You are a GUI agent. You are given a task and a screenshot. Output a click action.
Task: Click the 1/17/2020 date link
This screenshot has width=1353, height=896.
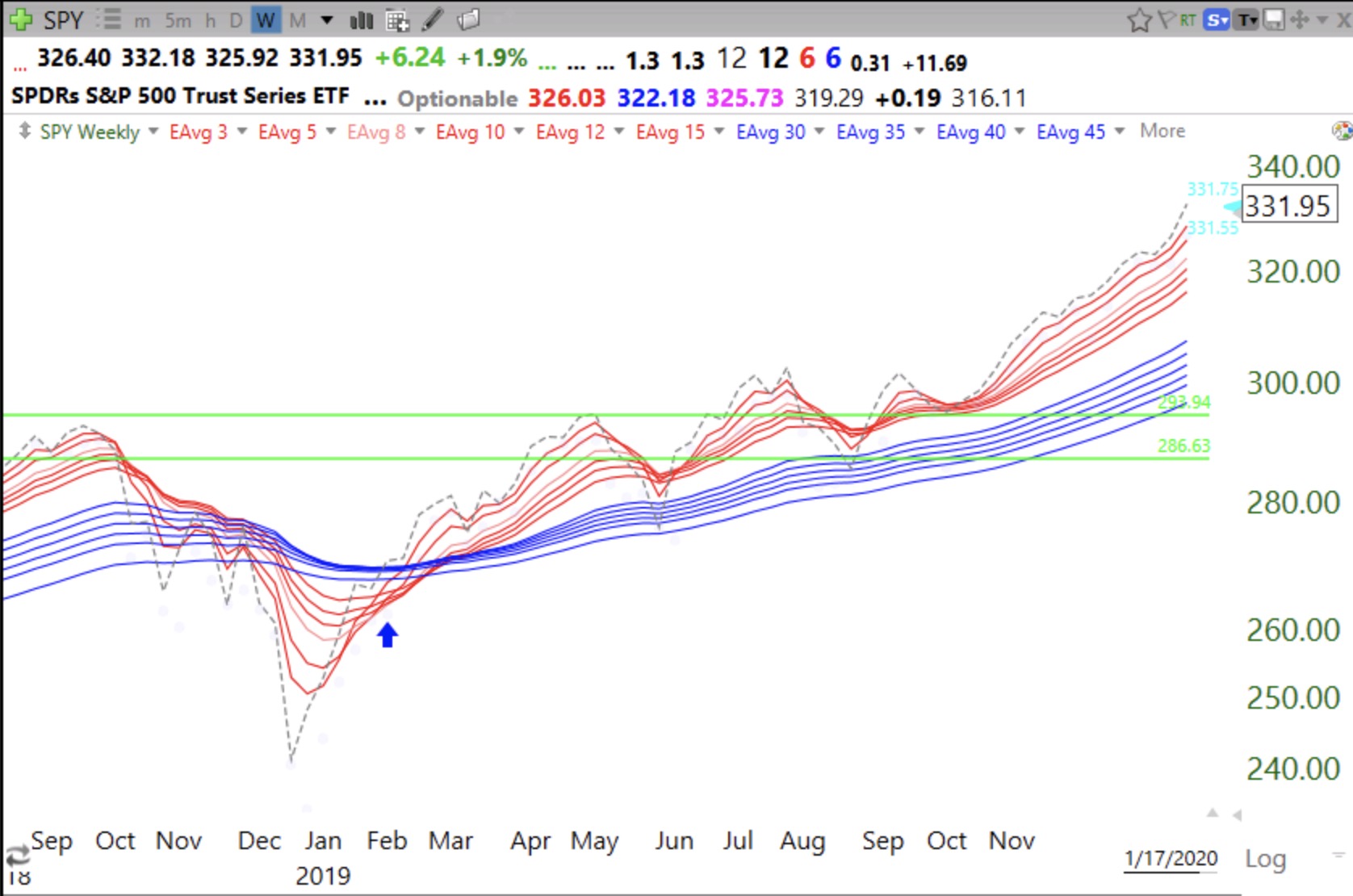coord(1171,858)
